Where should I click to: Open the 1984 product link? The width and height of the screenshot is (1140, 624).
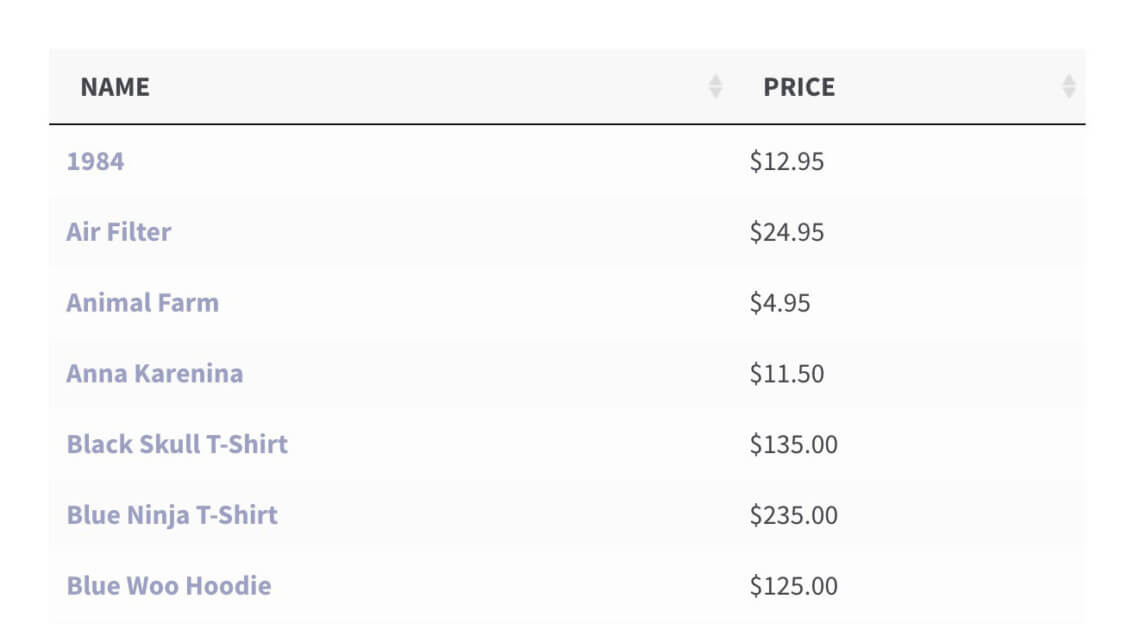click(94, 160)
